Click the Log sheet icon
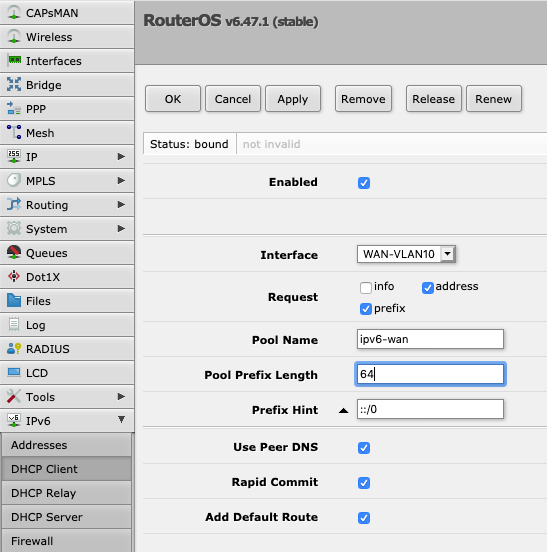The height and width of the screenshot is (552, 547). click(14, 324)
